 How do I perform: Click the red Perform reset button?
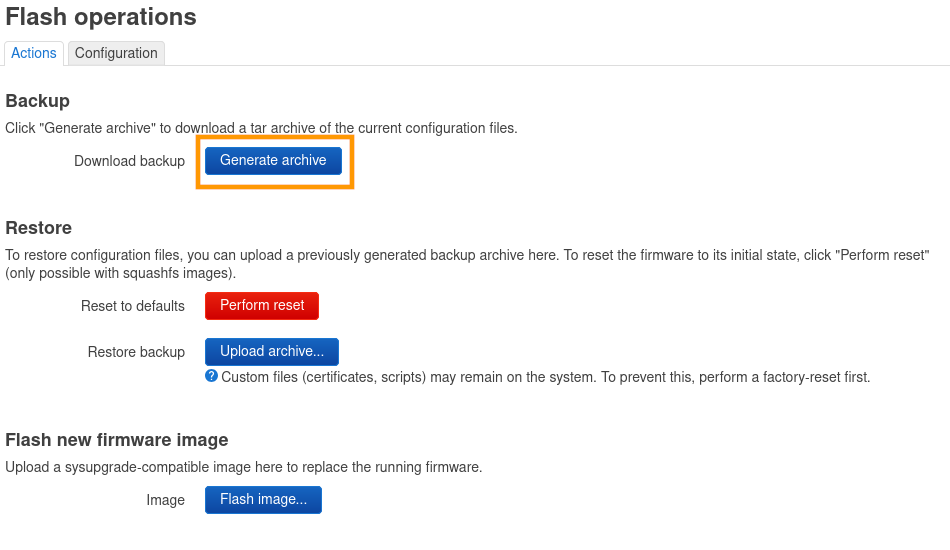click(262, 305)
